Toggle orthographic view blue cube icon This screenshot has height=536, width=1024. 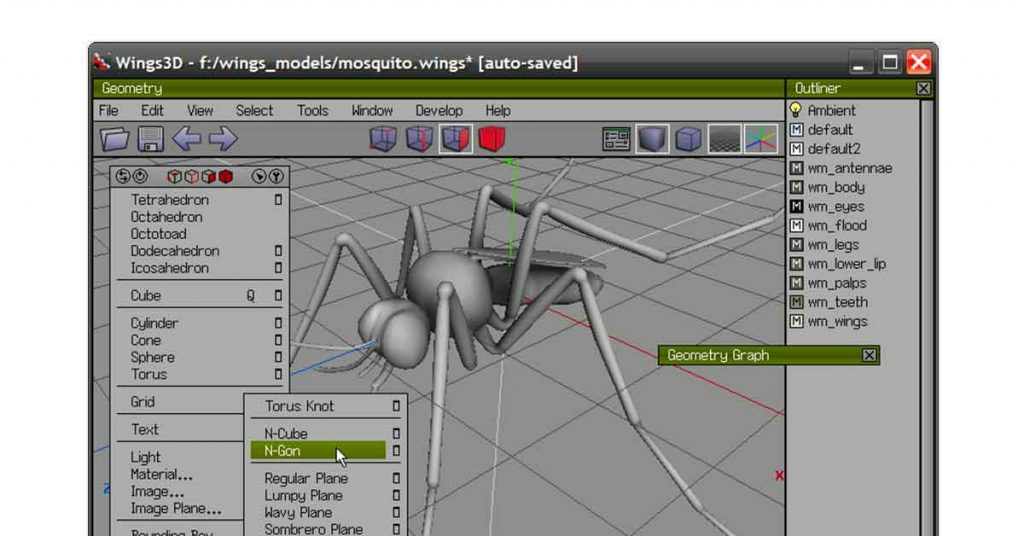[688, 139]
